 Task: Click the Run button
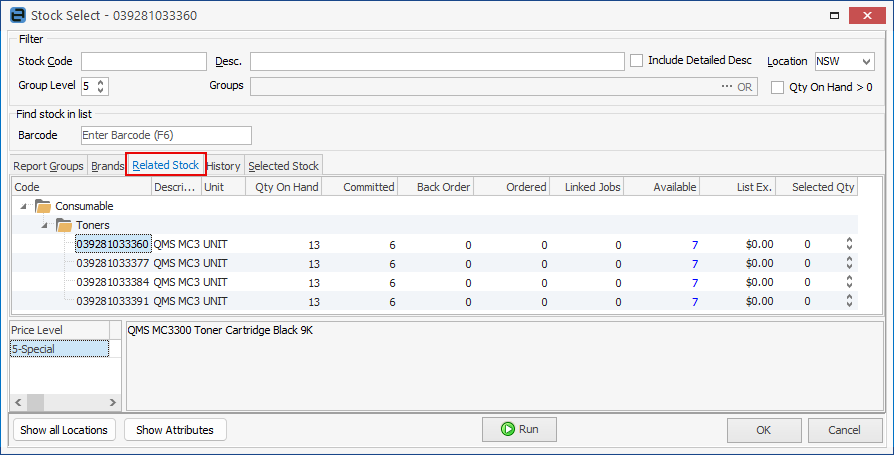point(519,429)
